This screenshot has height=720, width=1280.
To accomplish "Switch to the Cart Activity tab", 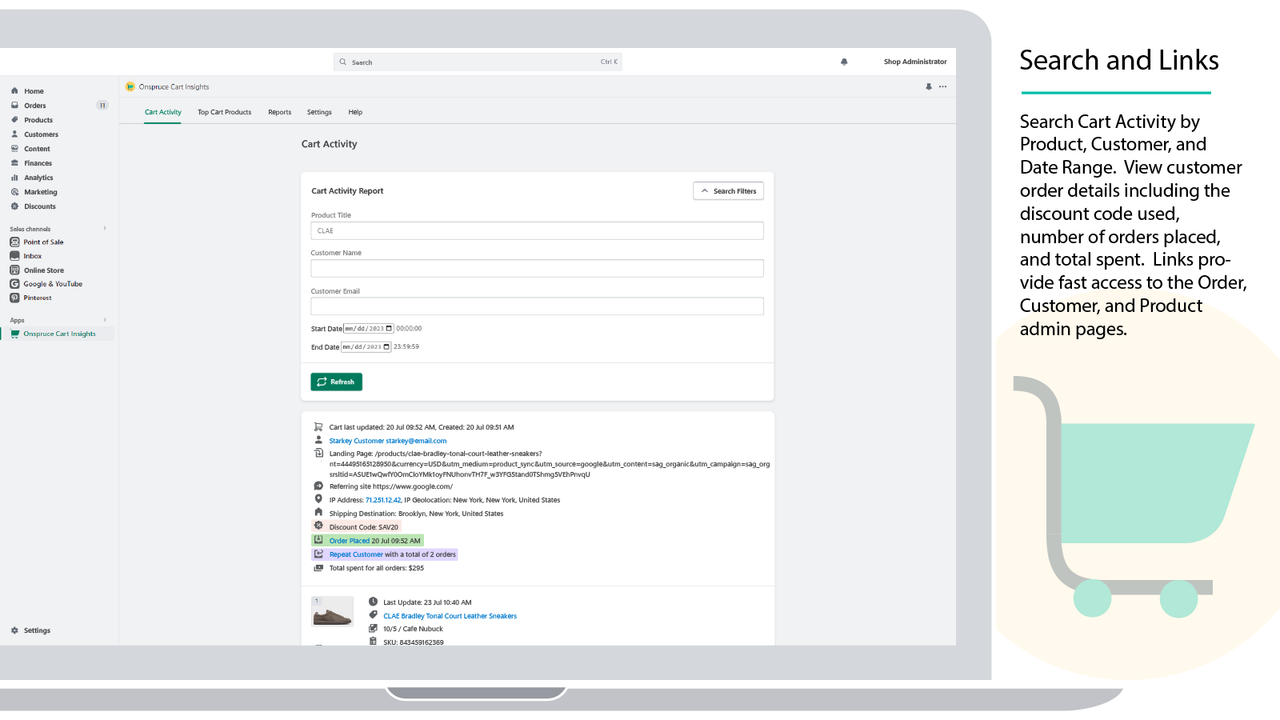I will coord(163,112).
